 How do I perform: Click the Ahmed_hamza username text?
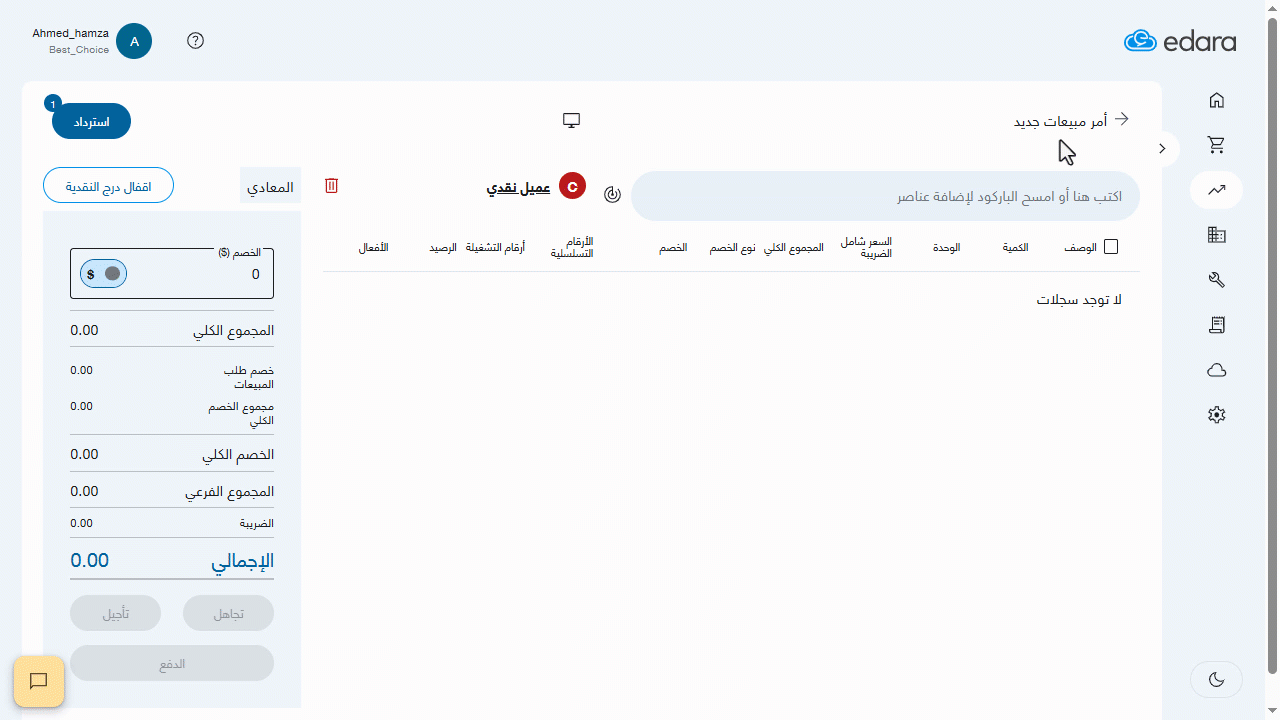tap(71, 33)
